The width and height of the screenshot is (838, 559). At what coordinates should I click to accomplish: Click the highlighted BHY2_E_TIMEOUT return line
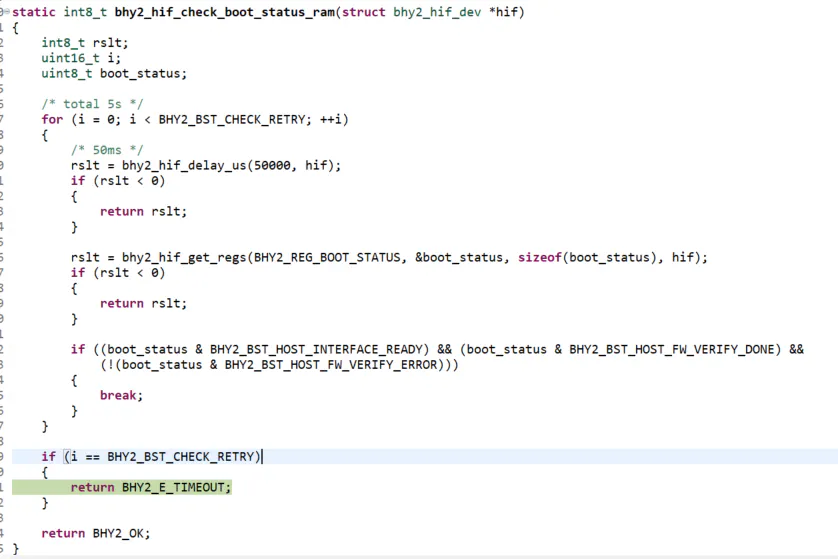click(150, 487)
